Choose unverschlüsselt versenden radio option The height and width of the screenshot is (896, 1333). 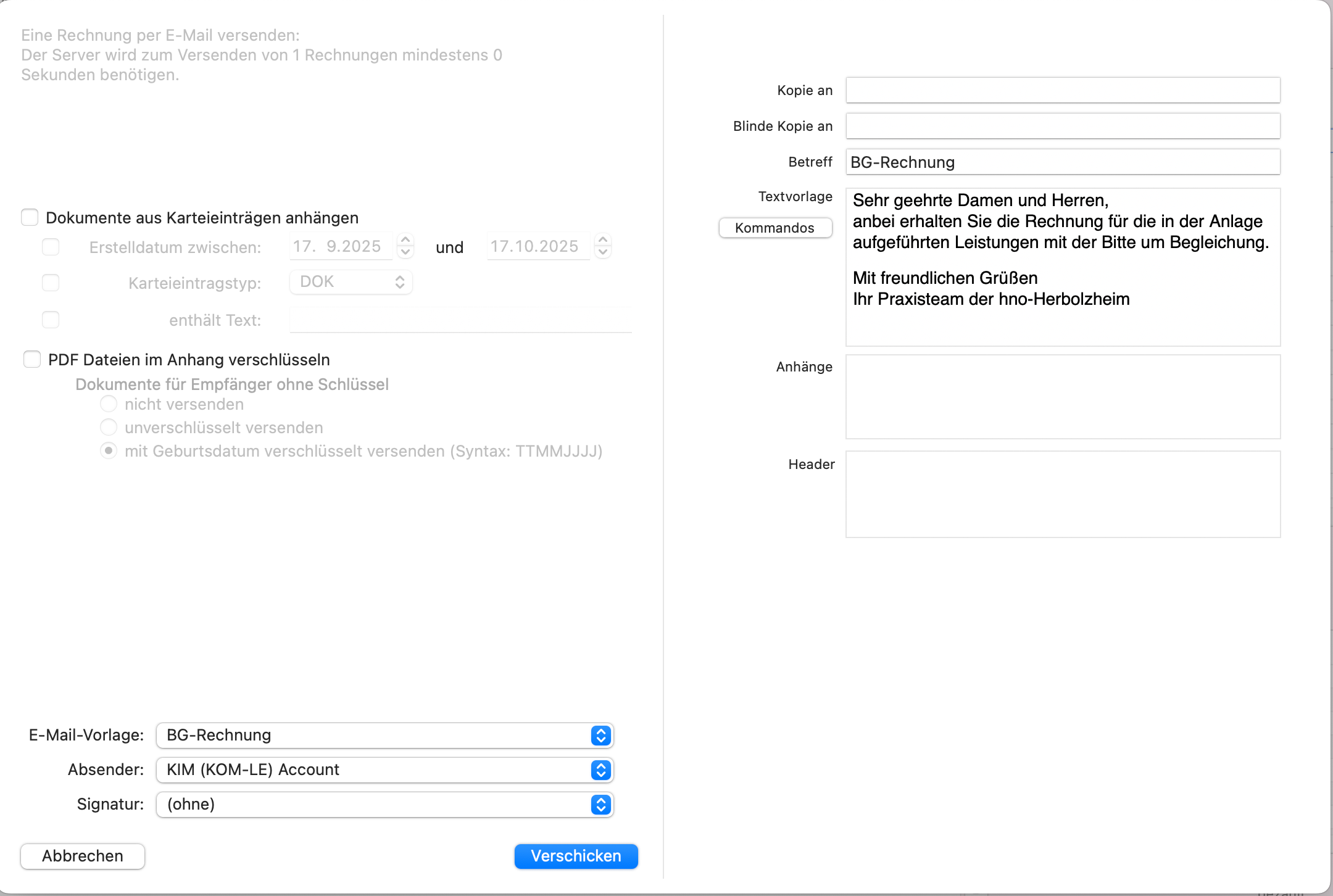coord(109,427)
